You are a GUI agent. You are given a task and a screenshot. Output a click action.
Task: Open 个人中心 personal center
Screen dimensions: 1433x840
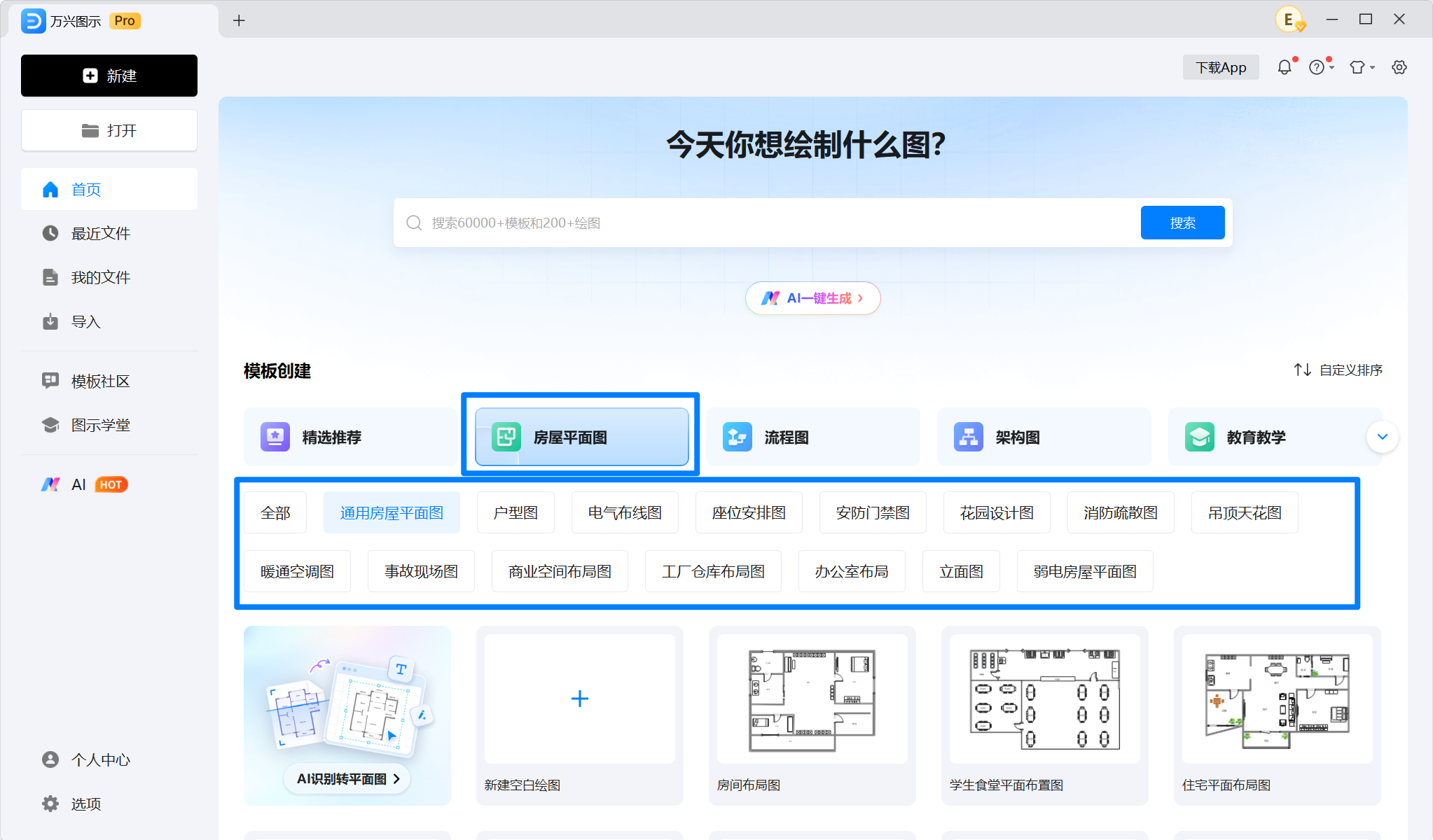[x=109, y=759]
